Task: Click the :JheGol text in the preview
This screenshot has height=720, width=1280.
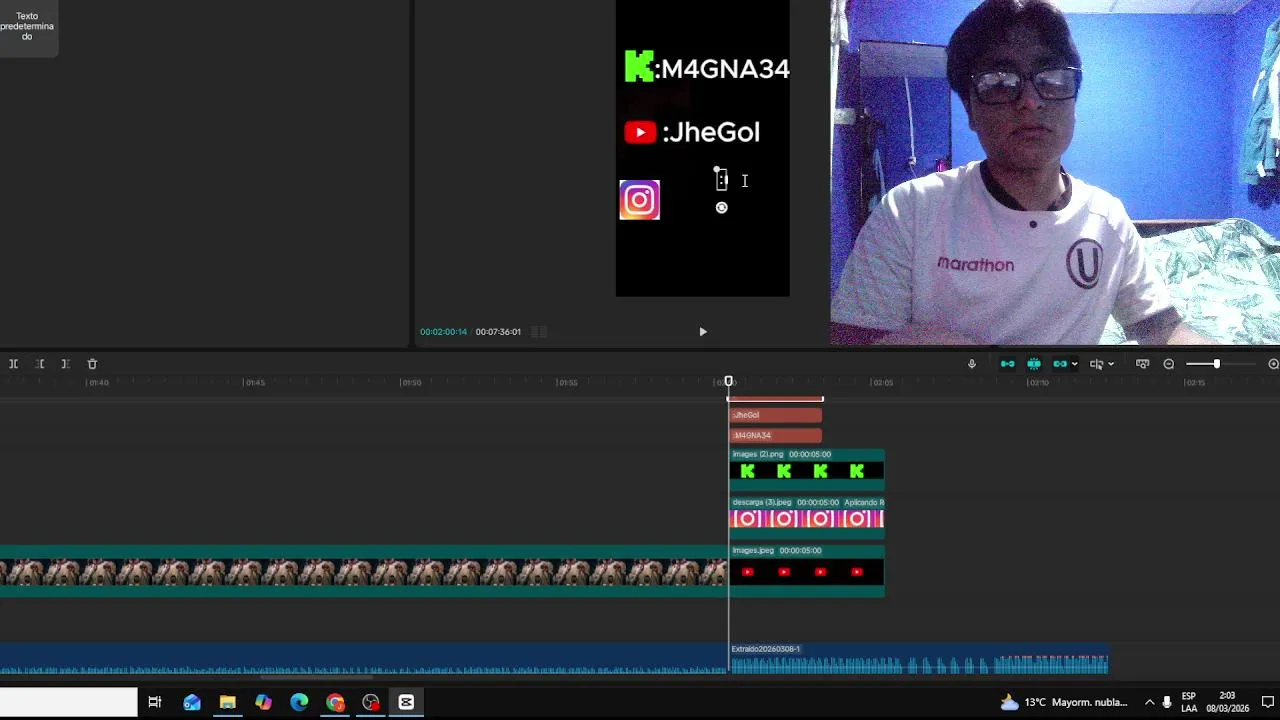Action: click(711, 132)
